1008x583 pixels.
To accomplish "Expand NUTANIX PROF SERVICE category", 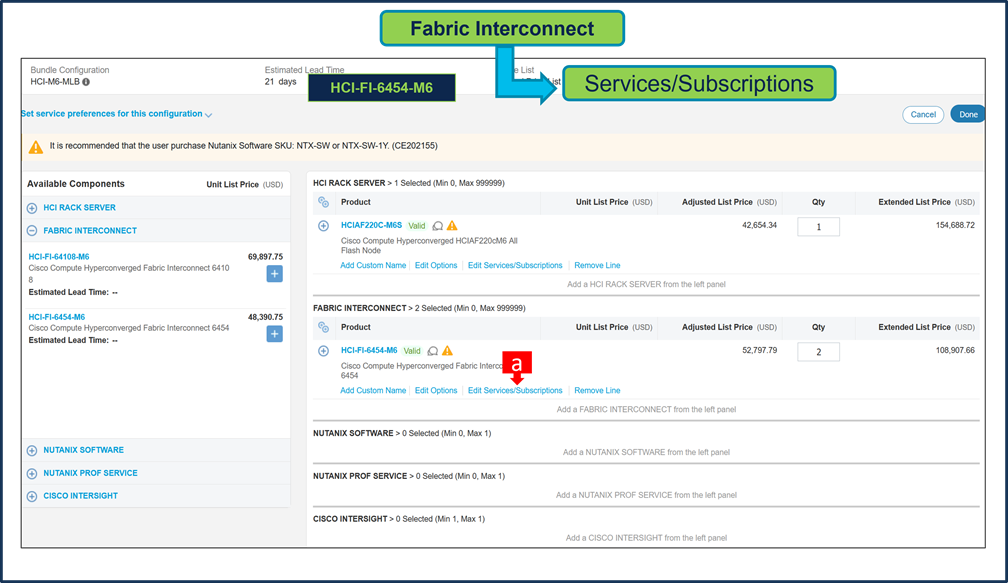I will coord(32,474).
